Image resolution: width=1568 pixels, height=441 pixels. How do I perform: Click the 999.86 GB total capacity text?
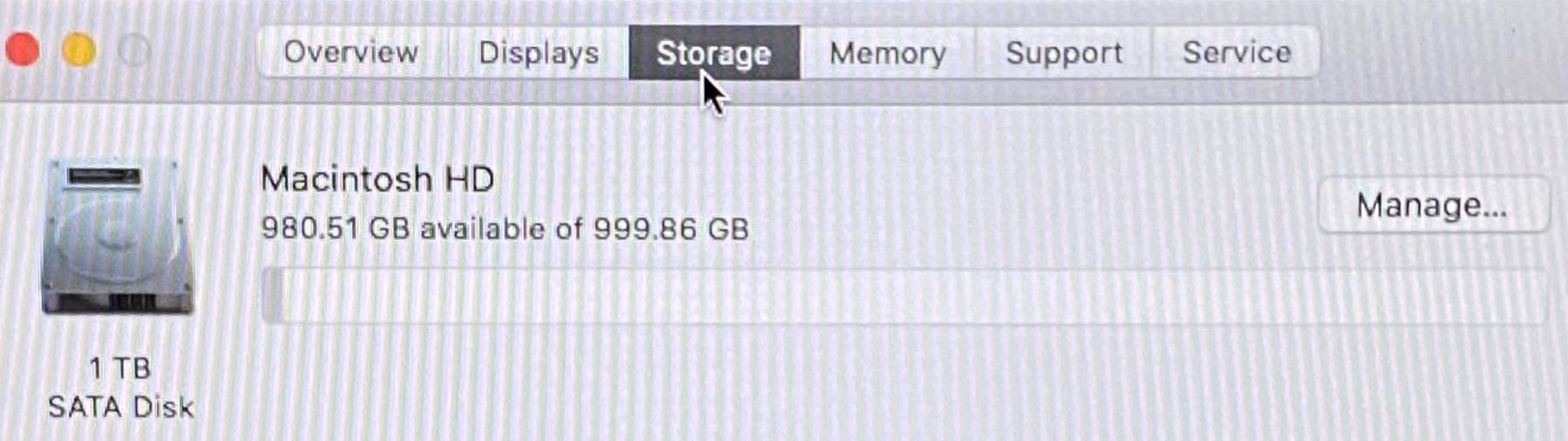point(671,228)
